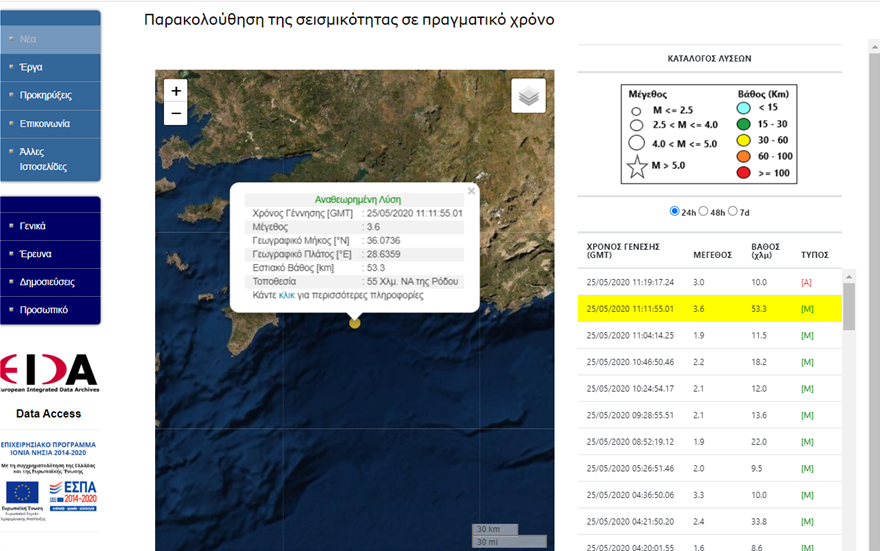Click the ΕΣΠΑ 2014-2020 logo
880x551 pixels.
click(74, 496)
